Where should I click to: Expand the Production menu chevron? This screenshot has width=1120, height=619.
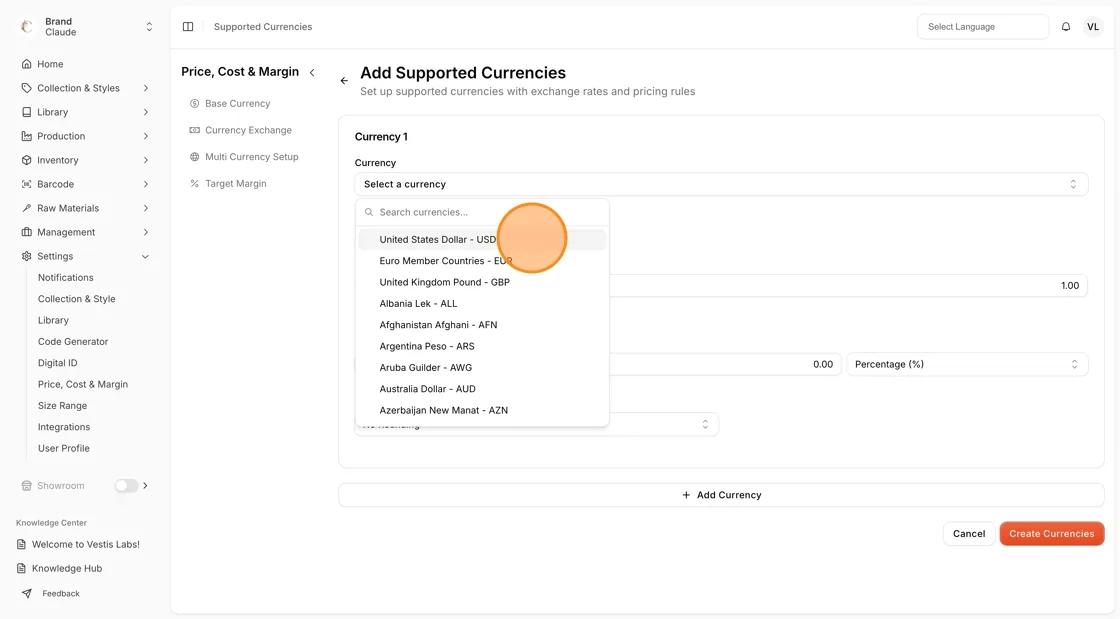(146, 136)
